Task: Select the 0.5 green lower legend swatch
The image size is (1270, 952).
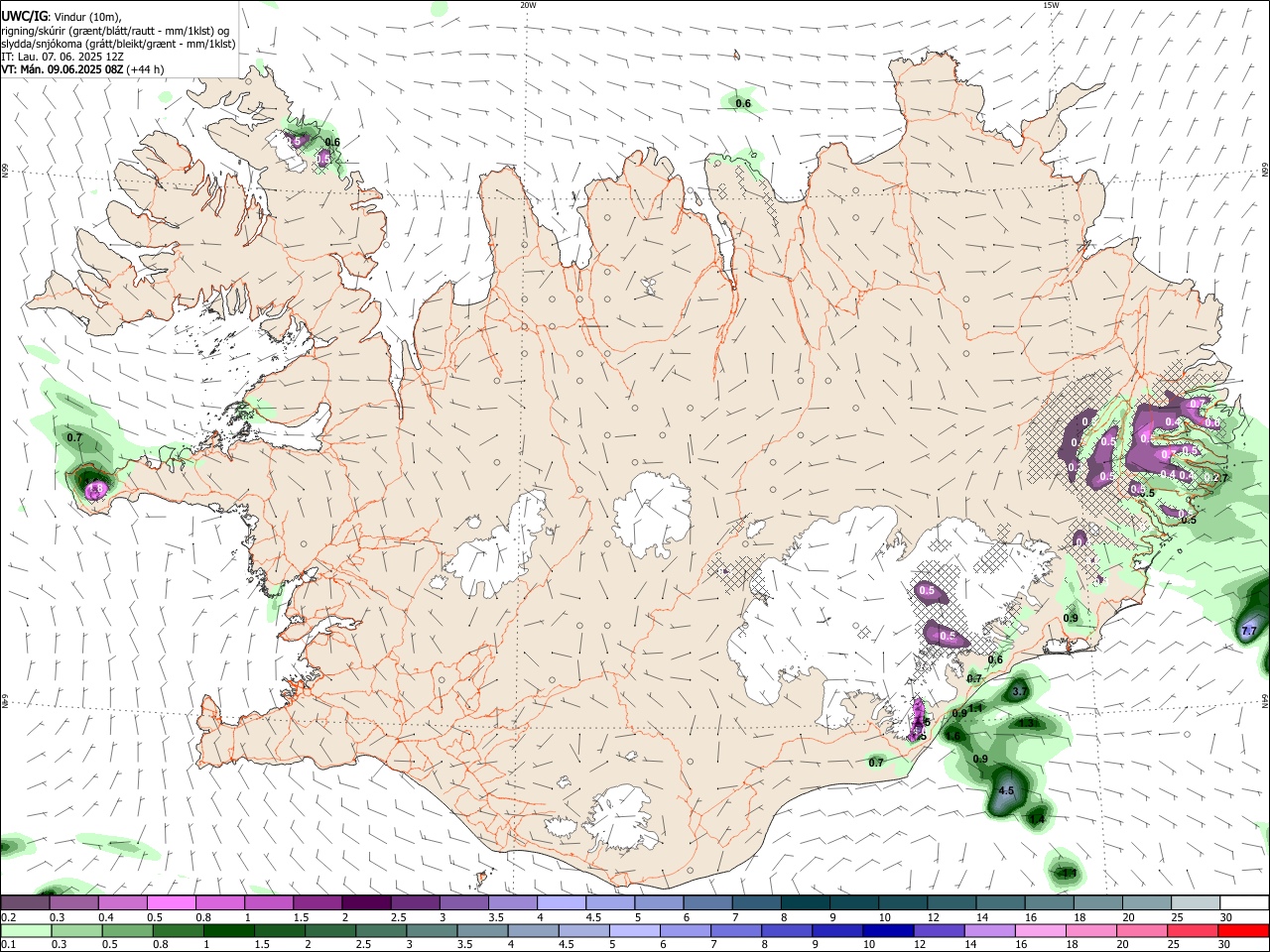Action: click(x=128, y=930)
